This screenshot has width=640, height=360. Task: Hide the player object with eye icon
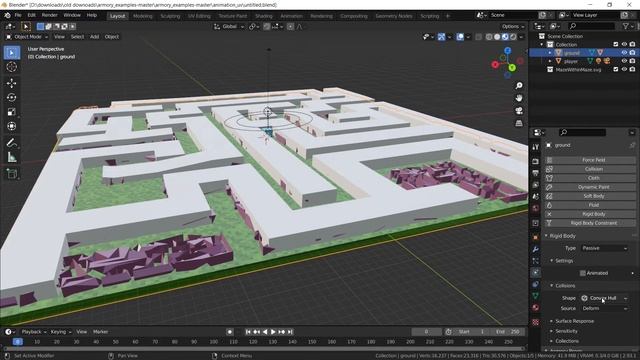[x=624, y=61]
